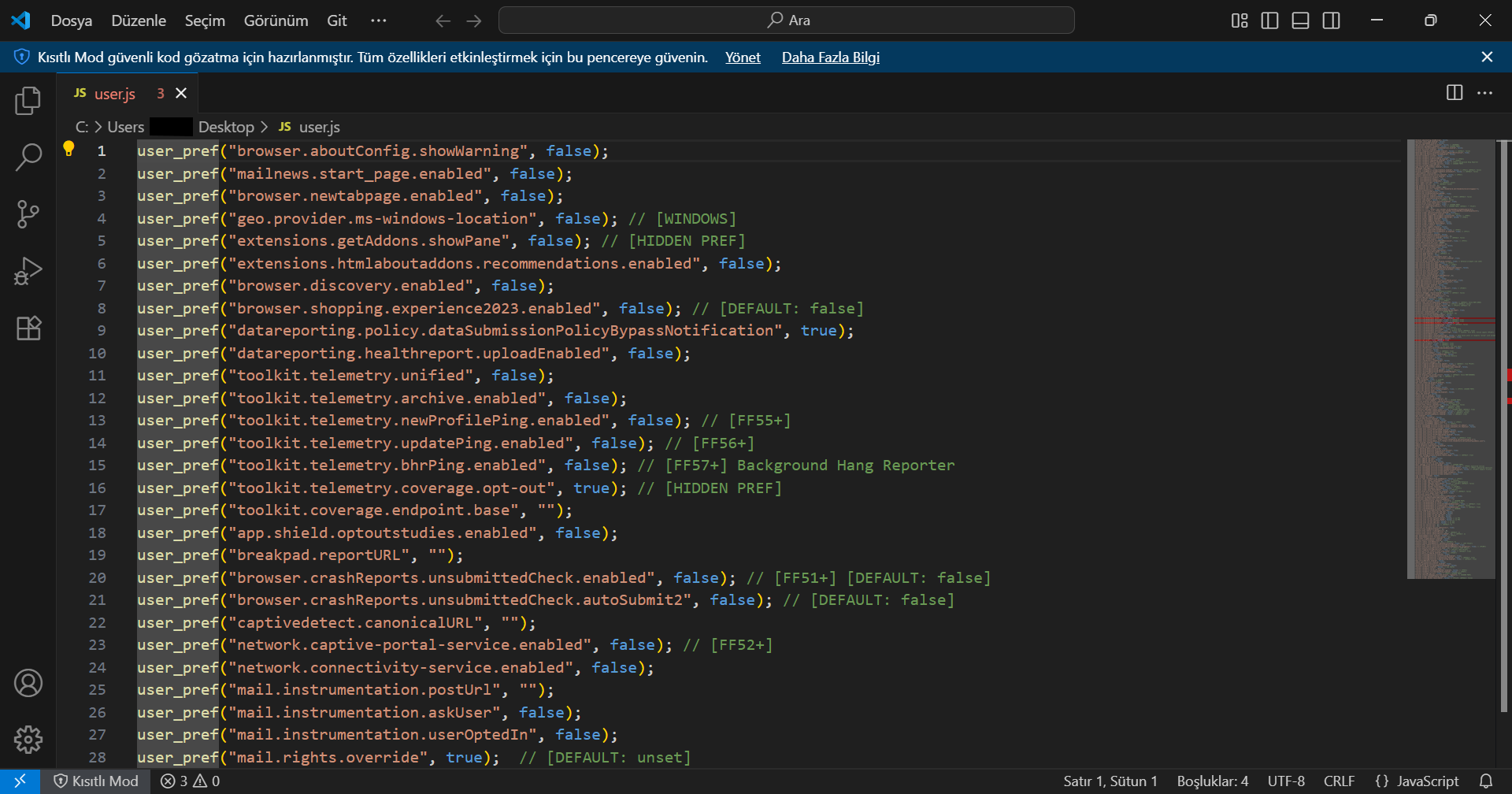Open the remote window indicator
The width and height of the screenshot is (1512, 794).
(x=20, y=781)
